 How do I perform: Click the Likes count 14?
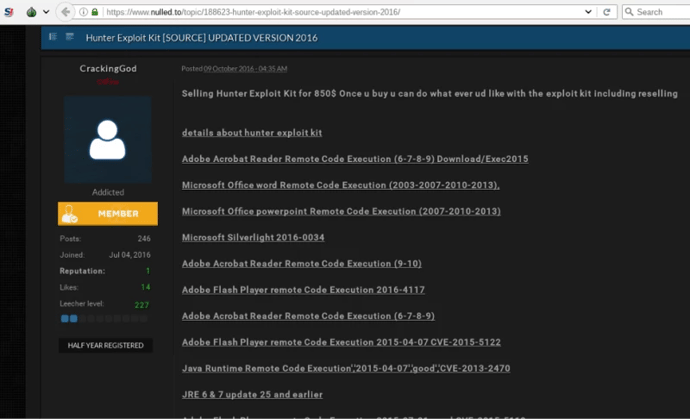pos(146,287)
